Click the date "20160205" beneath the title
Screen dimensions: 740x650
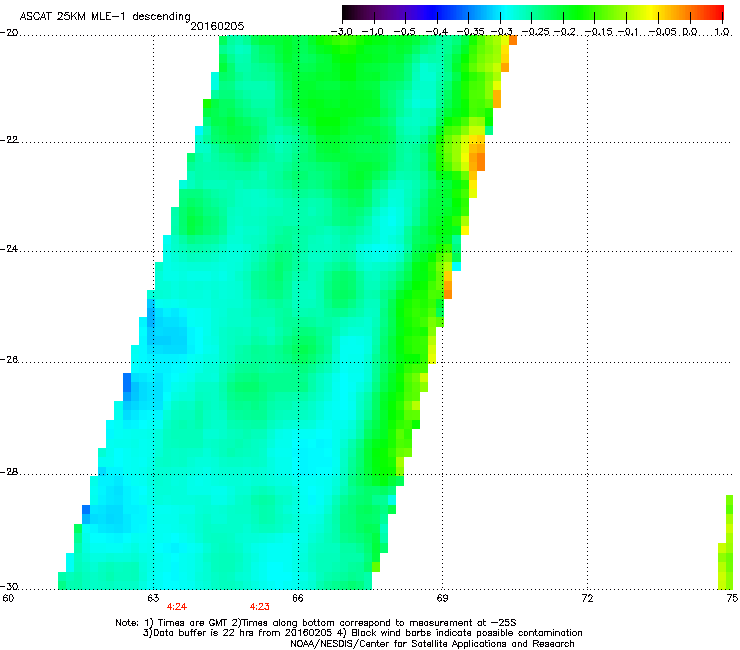217,26
